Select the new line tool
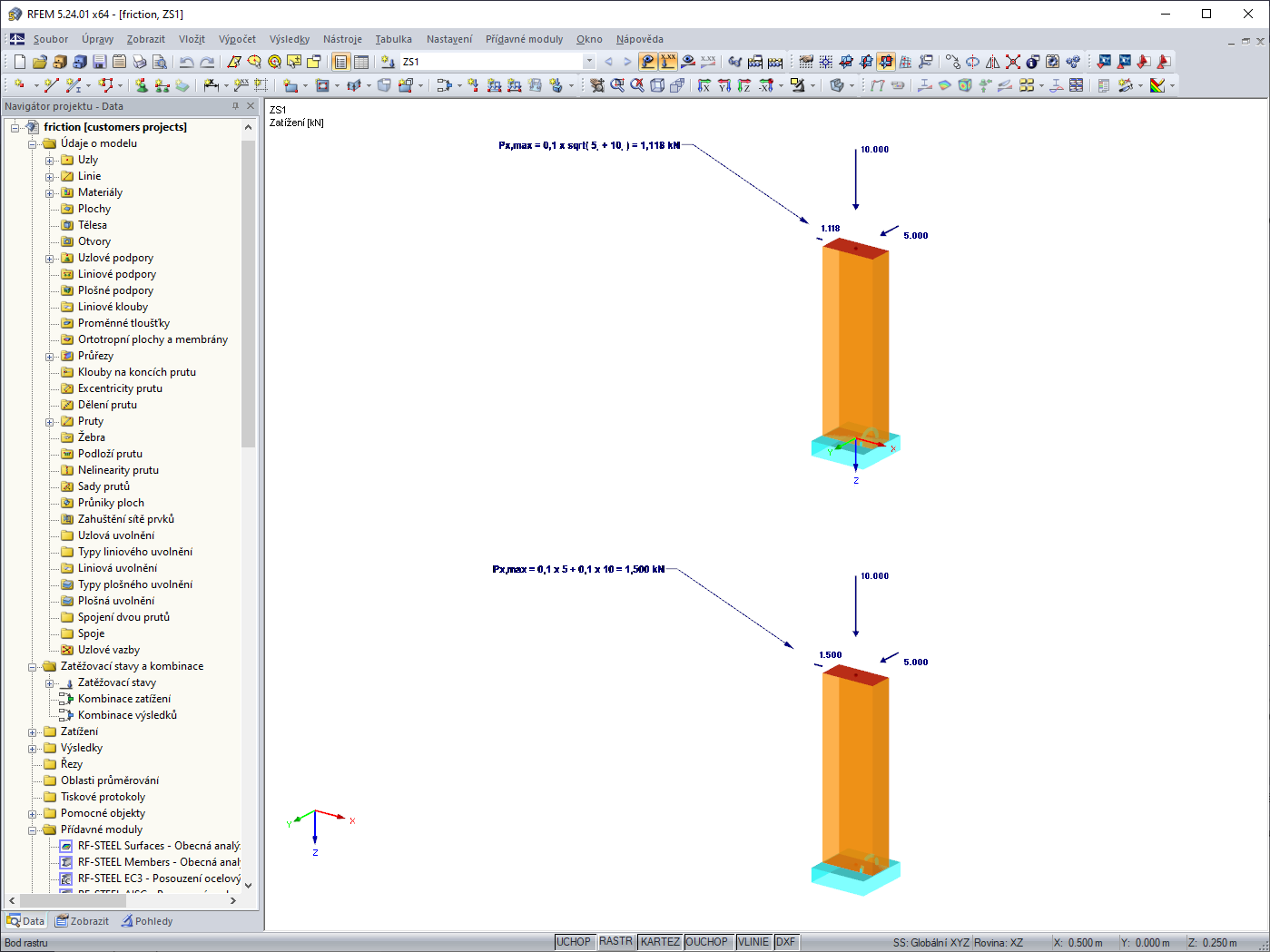1270x952 pixels. click(x=51, y=85)
